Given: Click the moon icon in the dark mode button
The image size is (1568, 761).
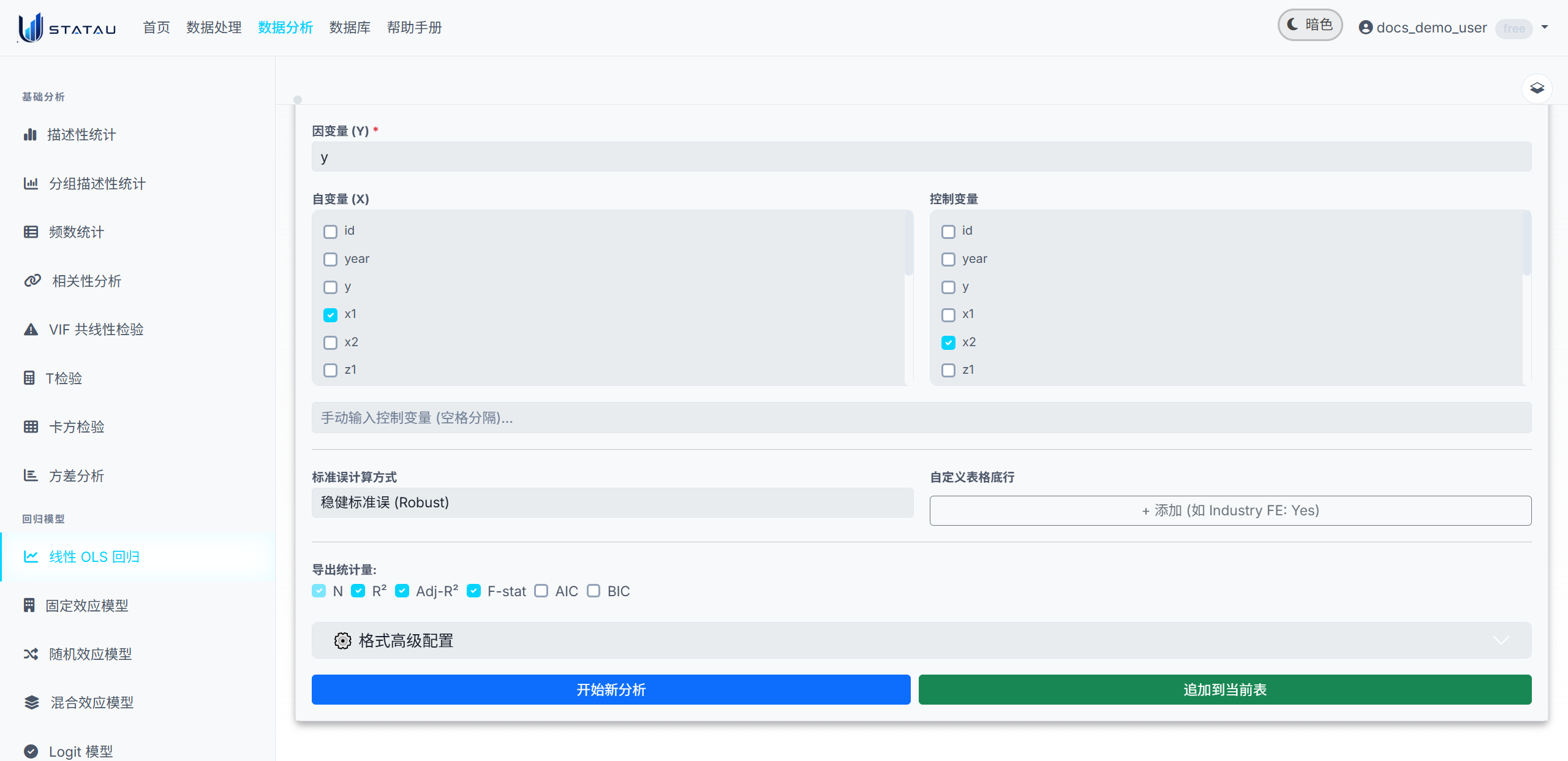Looking at the screenshot, I should [x=1292, y=25].
